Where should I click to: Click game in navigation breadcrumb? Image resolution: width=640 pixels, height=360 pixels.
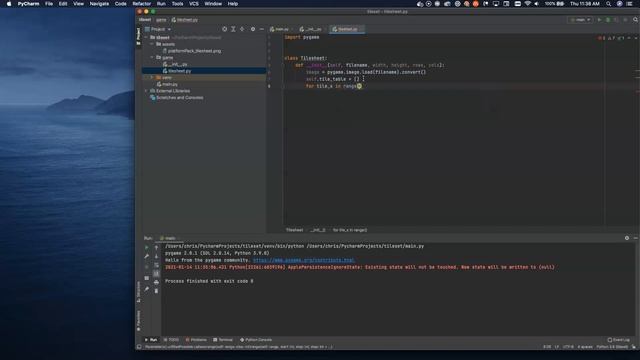(161, 20)
